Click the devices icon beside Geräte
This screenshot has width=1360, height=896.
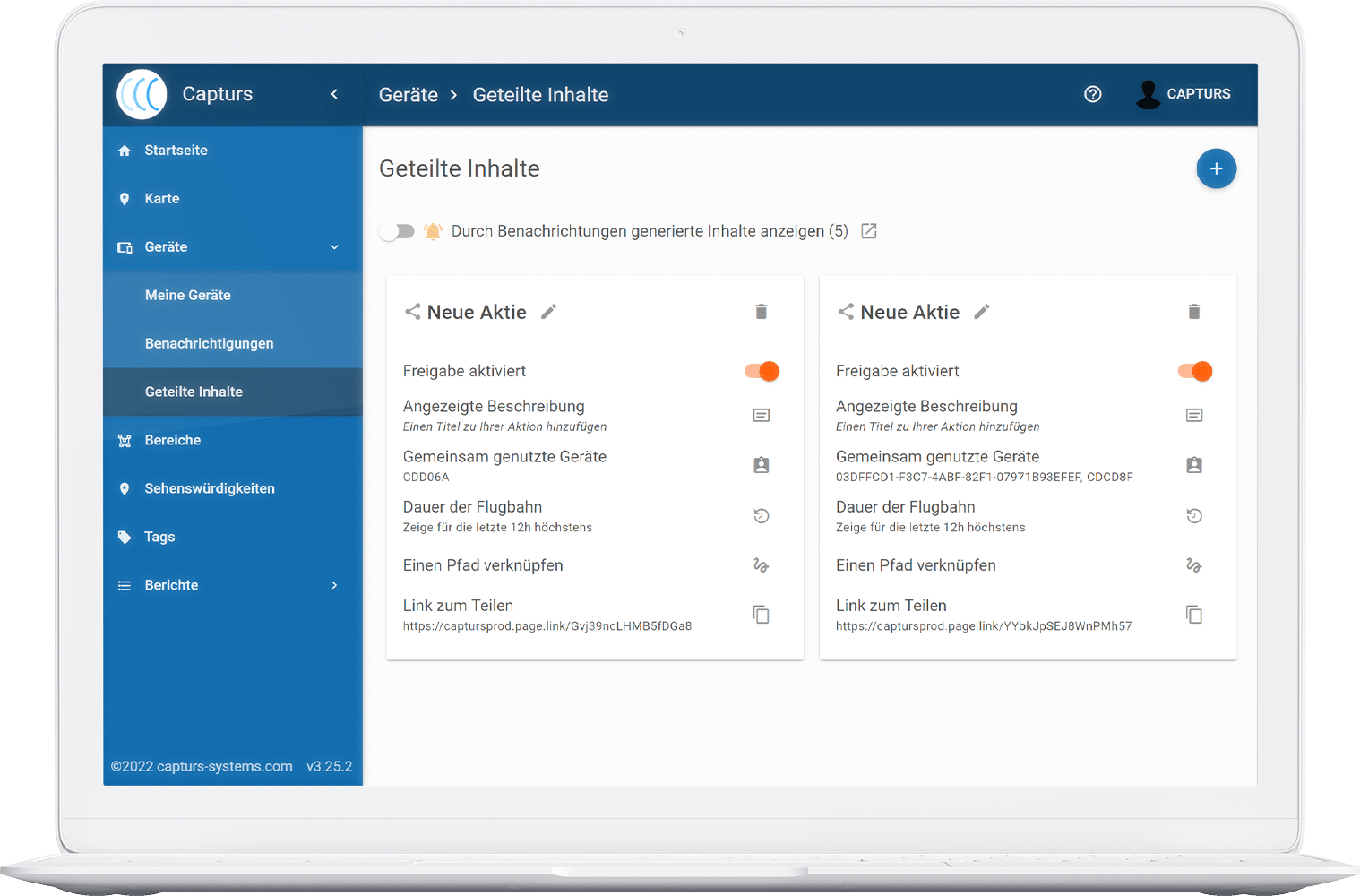(125, 247)
